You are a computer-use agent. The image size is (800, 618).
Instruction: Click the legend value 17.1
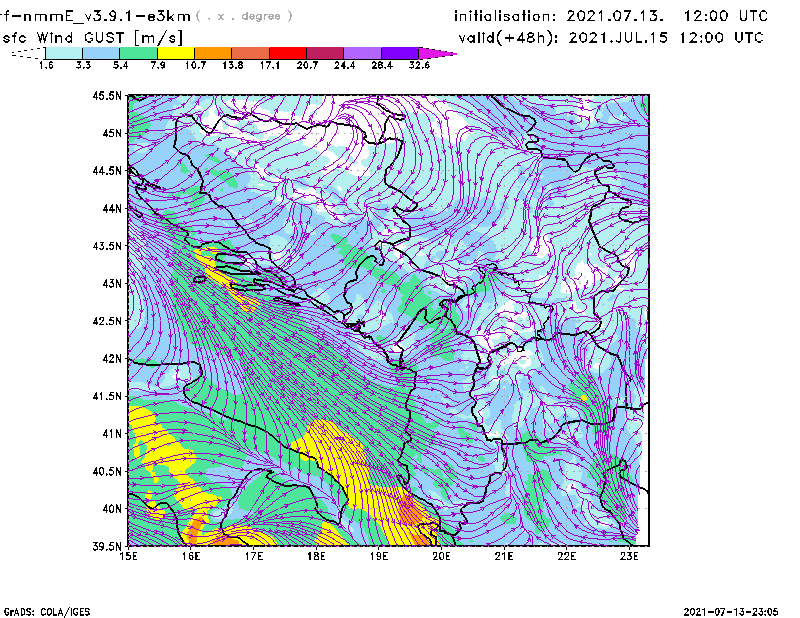(270, 65)
